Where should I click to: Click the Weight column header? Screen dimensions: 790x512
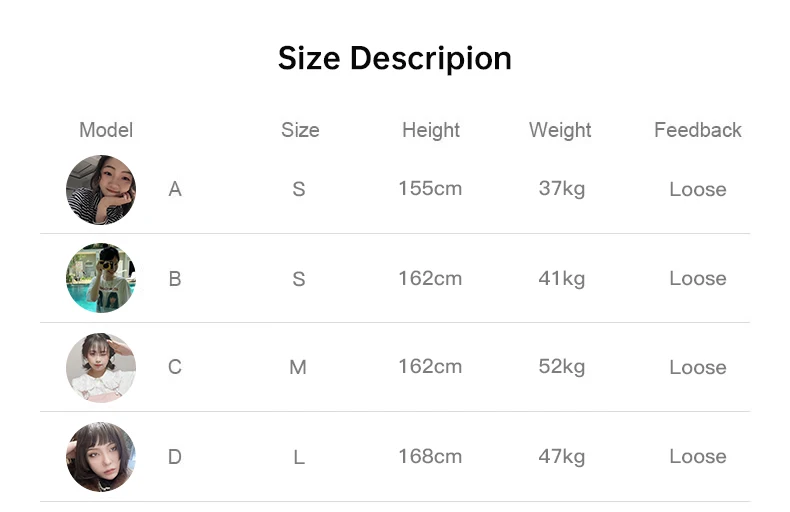pyautogui.click(x=560, y=130)
